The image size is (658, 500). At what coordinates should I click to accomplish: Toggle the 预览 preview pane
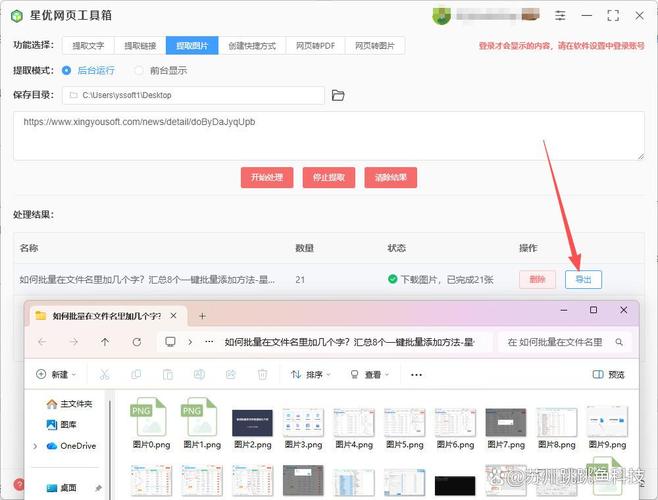click(x=608, y=374)
